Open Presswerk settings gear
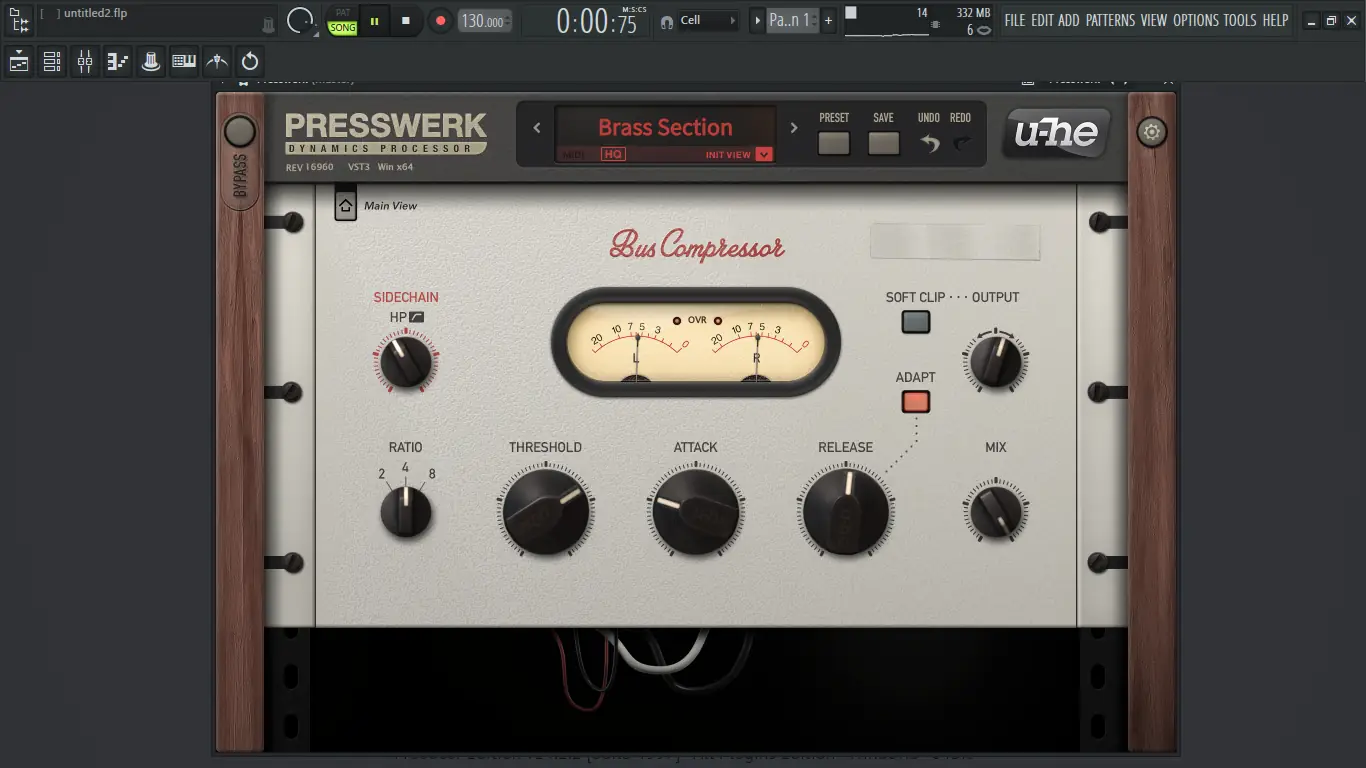 [1152, 131]
